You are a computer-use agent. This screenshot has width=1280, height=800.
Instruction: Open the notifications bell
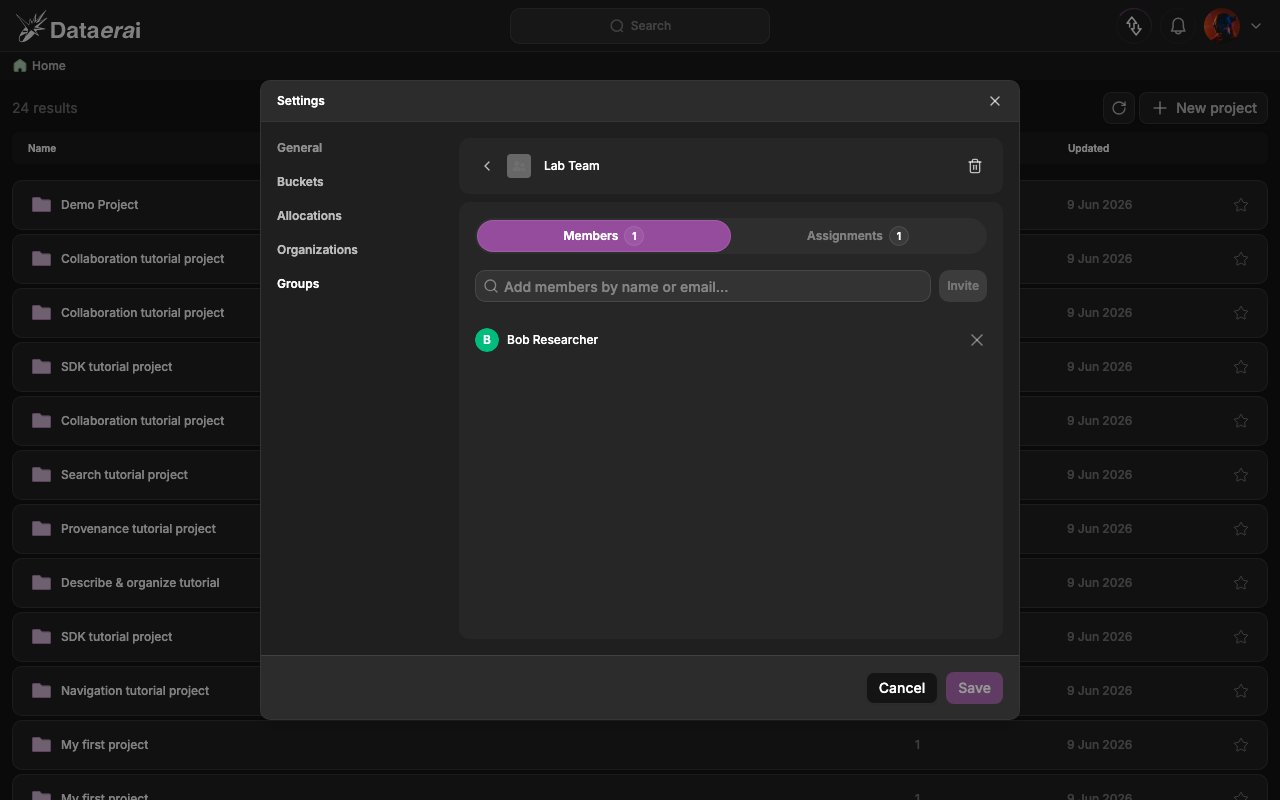click(x=1178, y=26)
